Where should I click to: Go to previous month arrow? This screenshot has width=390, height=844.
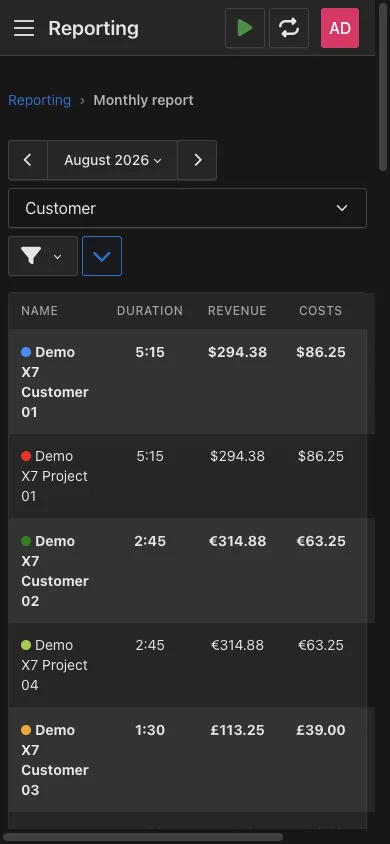coord(28,160)
